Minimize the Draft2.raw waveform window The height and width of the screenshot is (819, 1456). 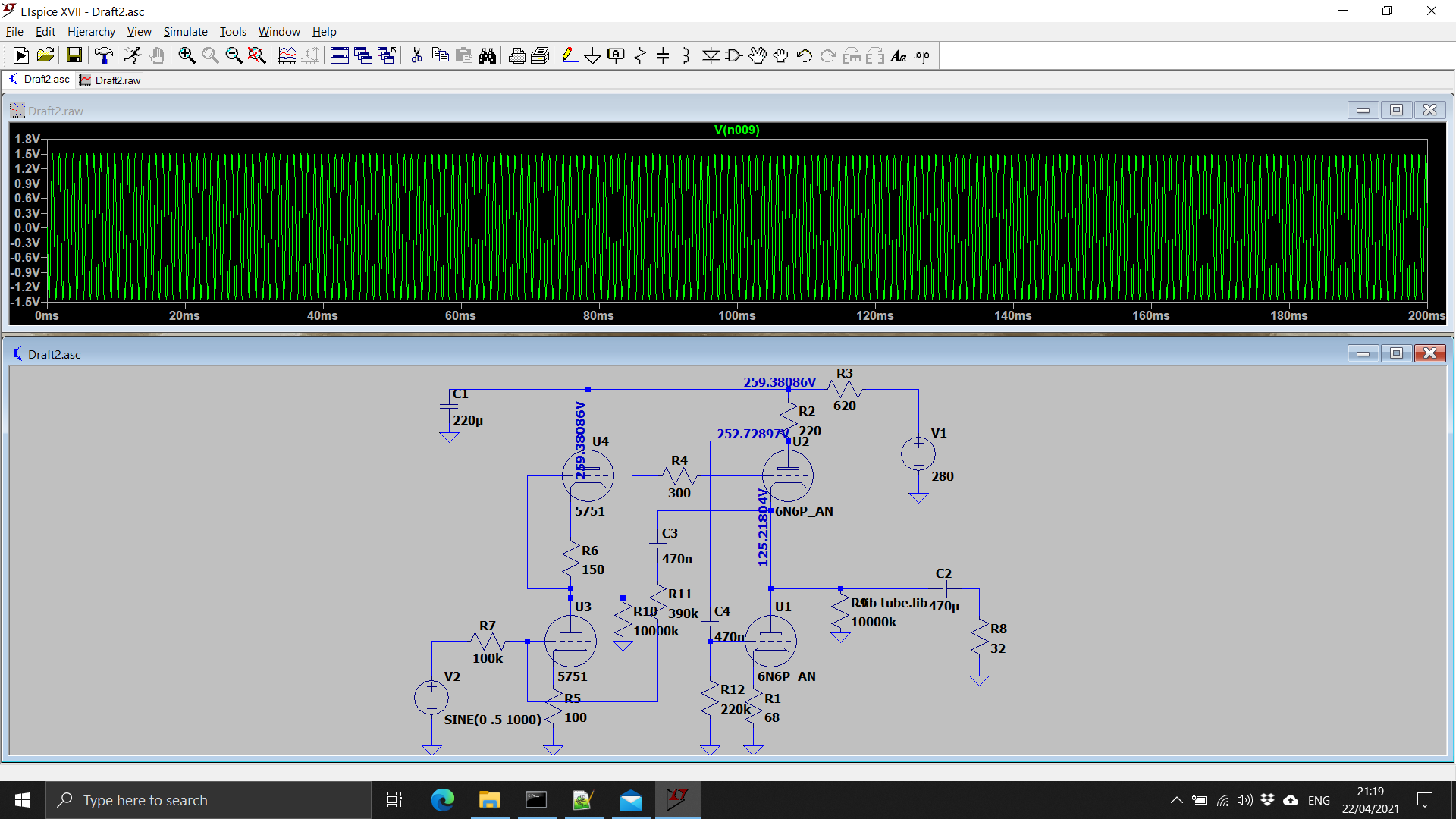point(1363,110)
